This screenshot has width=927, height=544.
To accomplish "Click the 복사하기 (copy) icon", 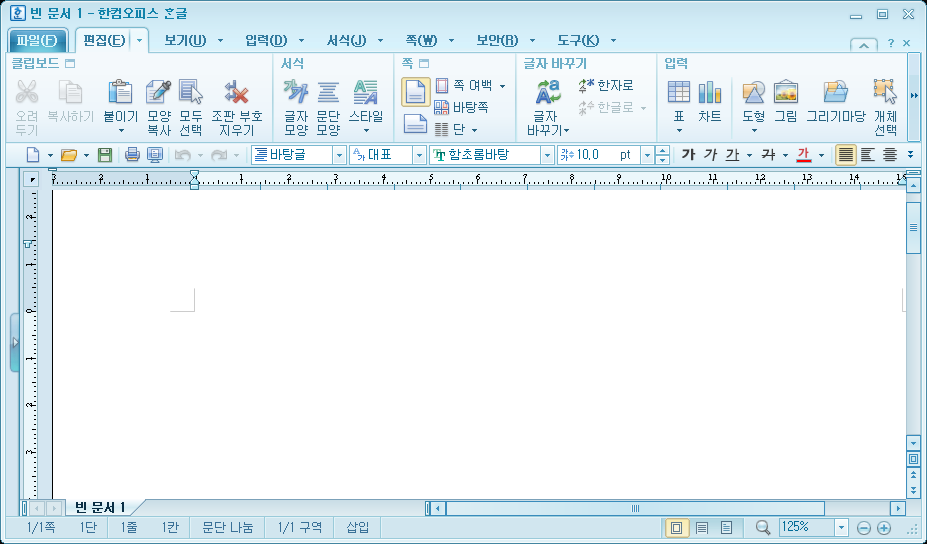I will (x=70, y=92).
